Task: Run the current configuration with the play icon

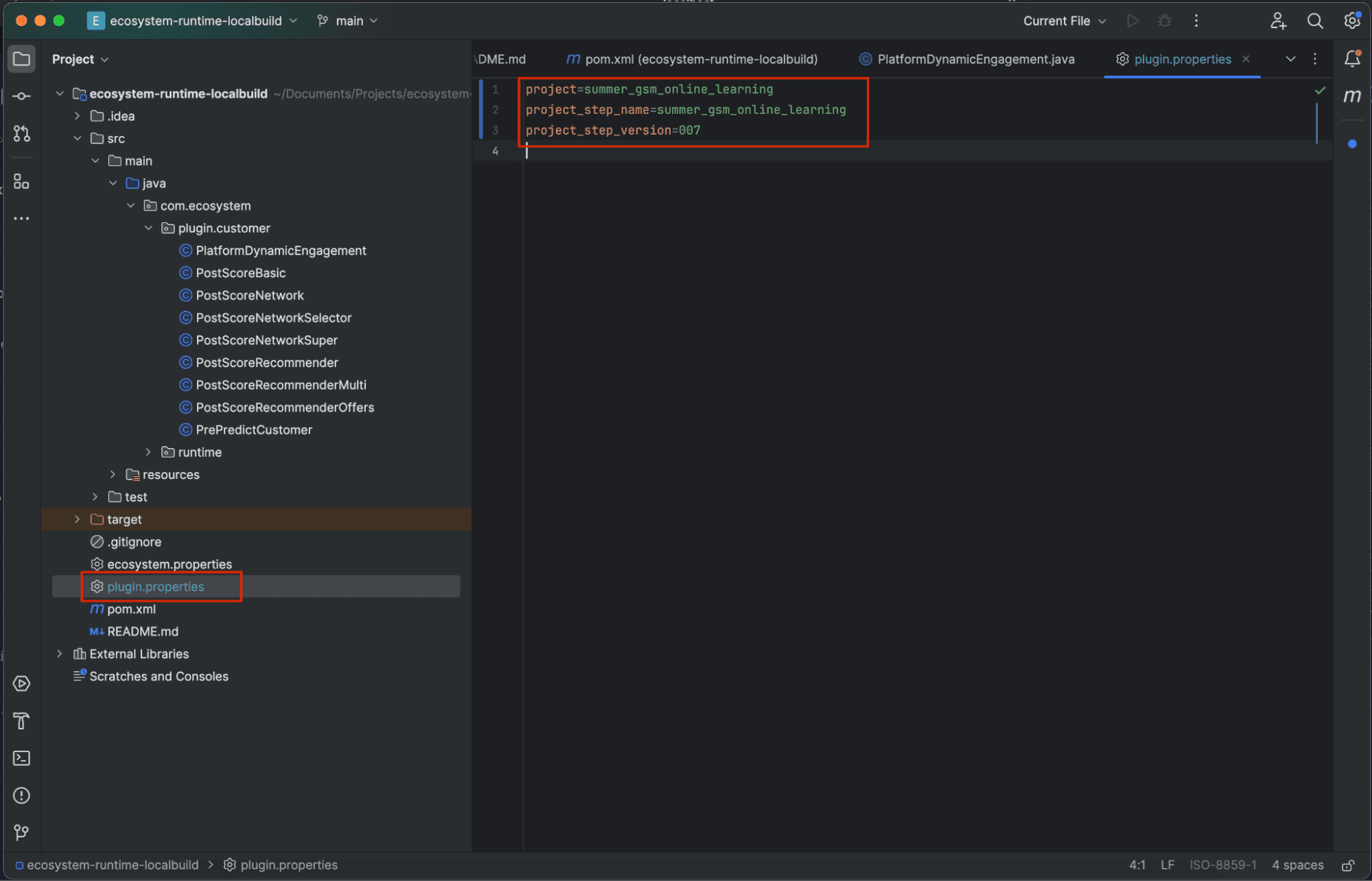Action: click(1132, 21)
